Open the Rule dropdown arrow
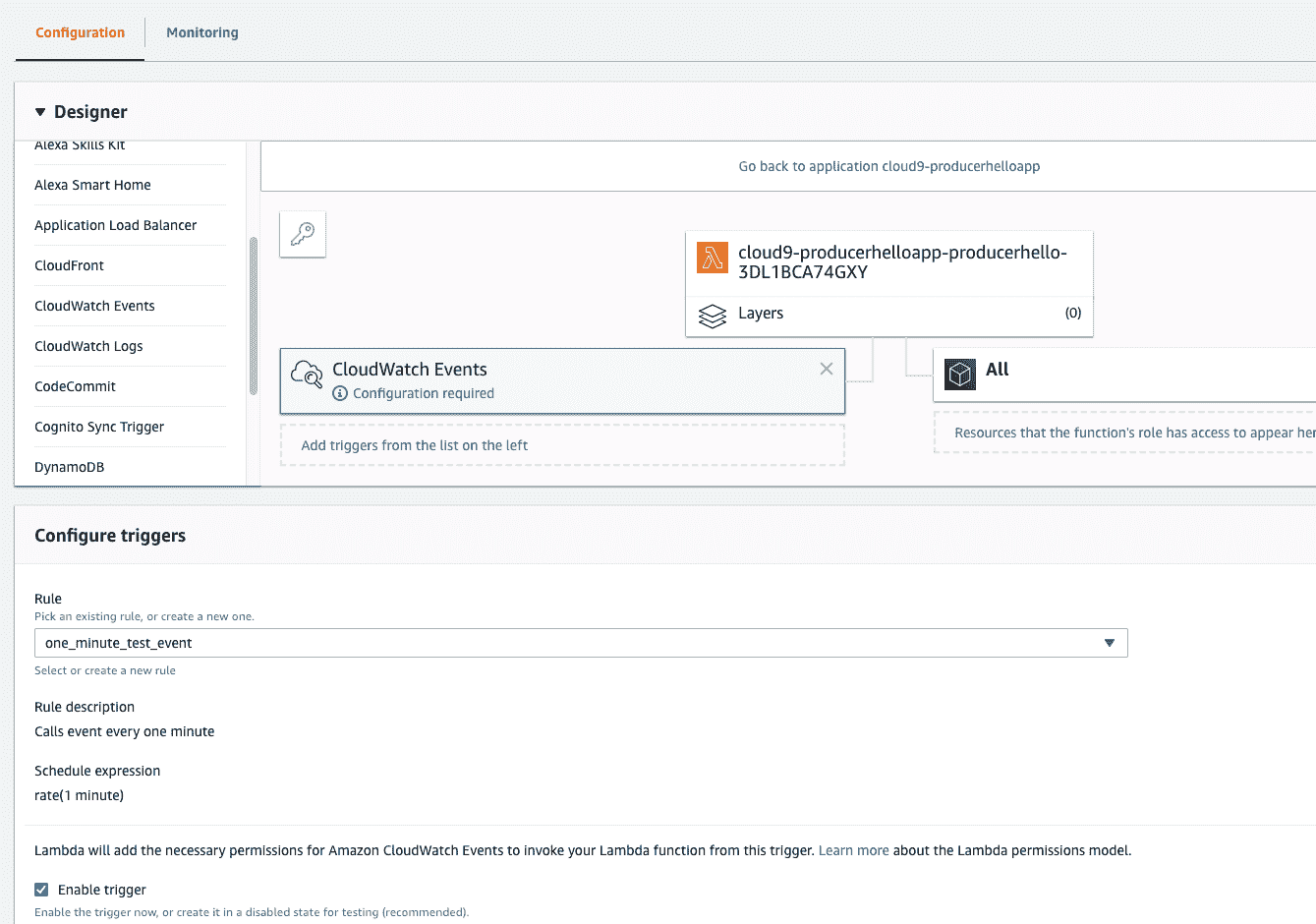 coord(1110,643)
